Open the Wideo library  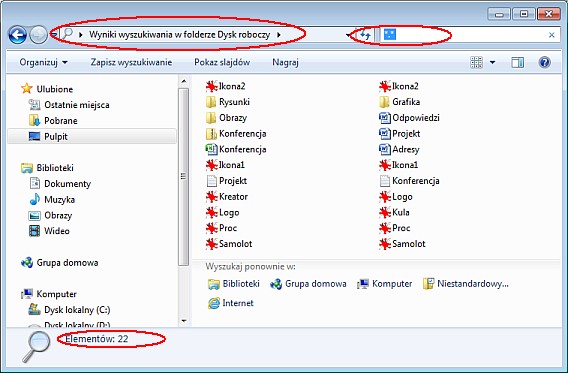[49, 231]
